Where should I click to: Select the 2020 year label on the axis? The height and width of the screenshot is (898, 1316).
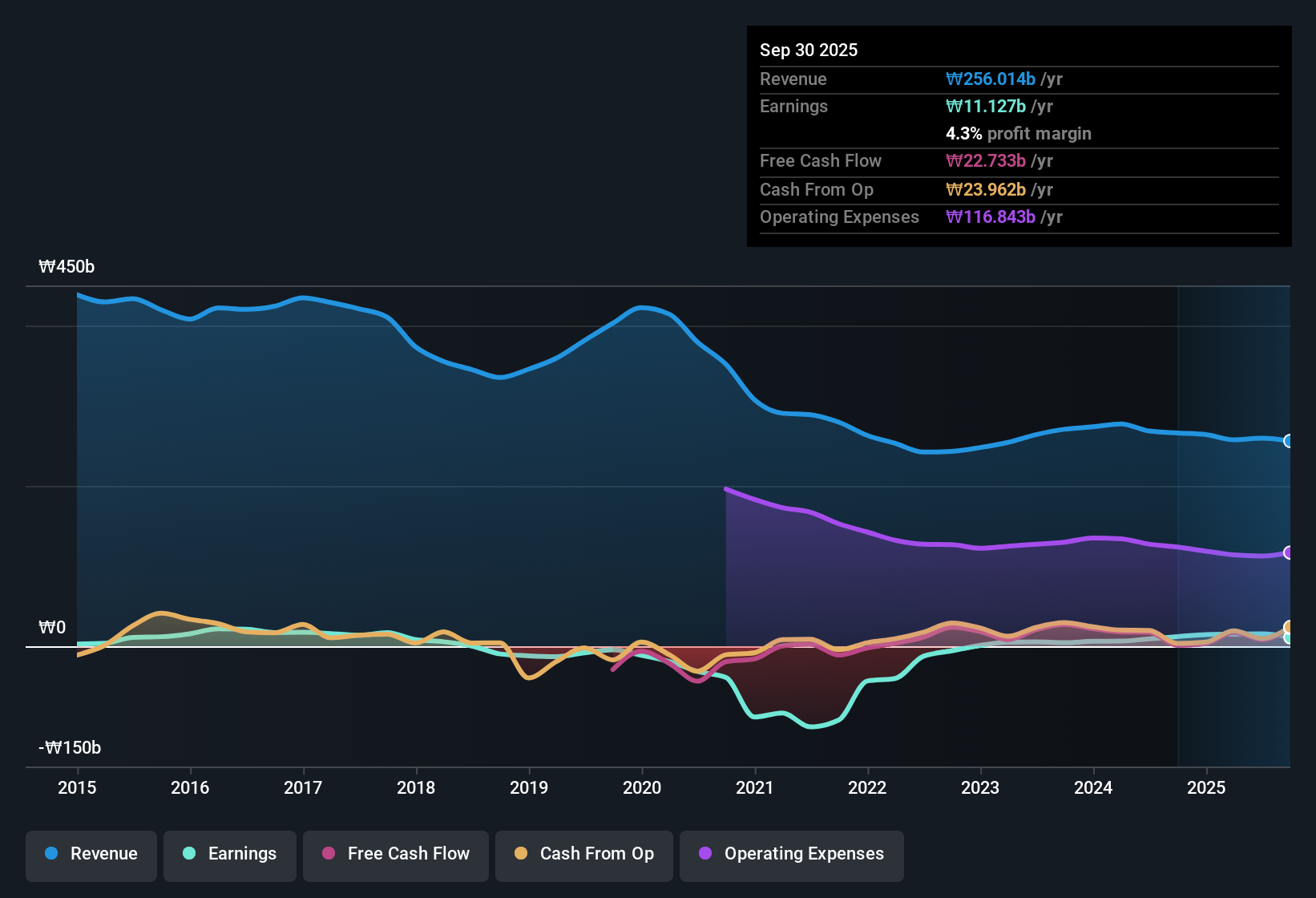click(x=642, y=788)
